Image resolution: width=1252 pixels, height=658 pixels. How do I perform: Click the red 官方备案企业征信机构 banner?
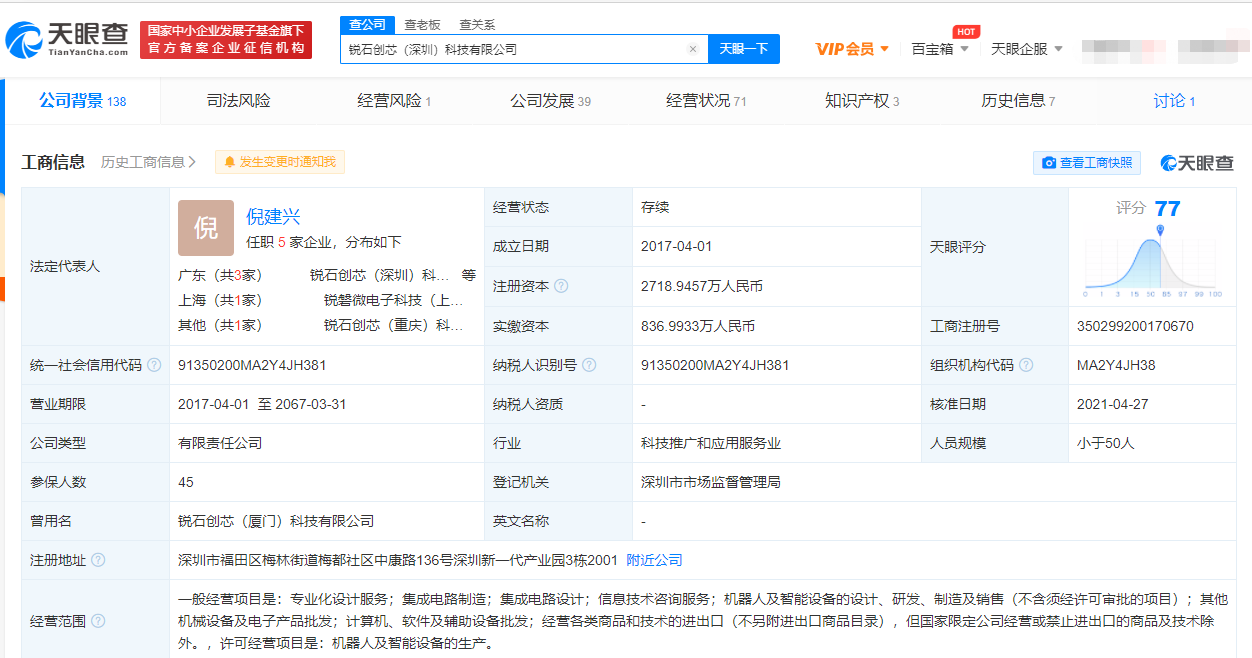pyautogui.click(x=226, y=40)
